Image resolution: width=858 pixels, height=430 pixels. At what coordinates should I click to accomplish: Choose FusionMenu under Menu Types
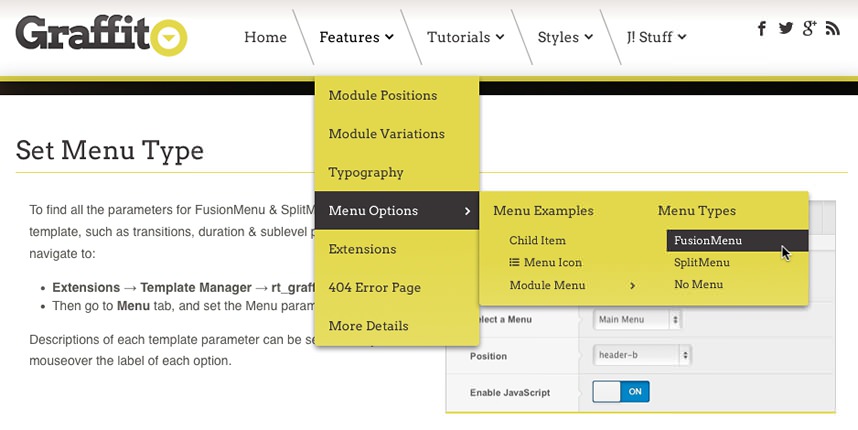click(737, 241)
